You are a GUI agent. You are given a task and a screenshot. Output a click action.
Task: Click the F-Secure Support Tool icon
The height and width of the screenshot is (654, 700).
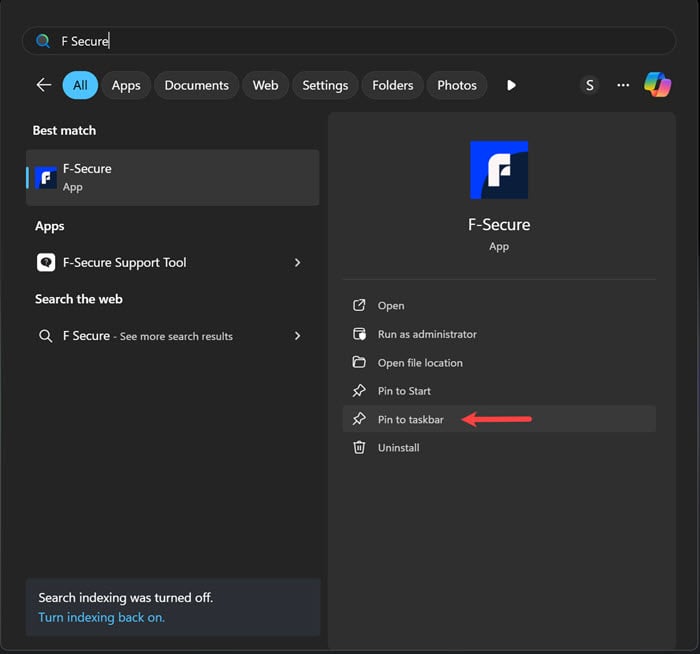point(46,262)
